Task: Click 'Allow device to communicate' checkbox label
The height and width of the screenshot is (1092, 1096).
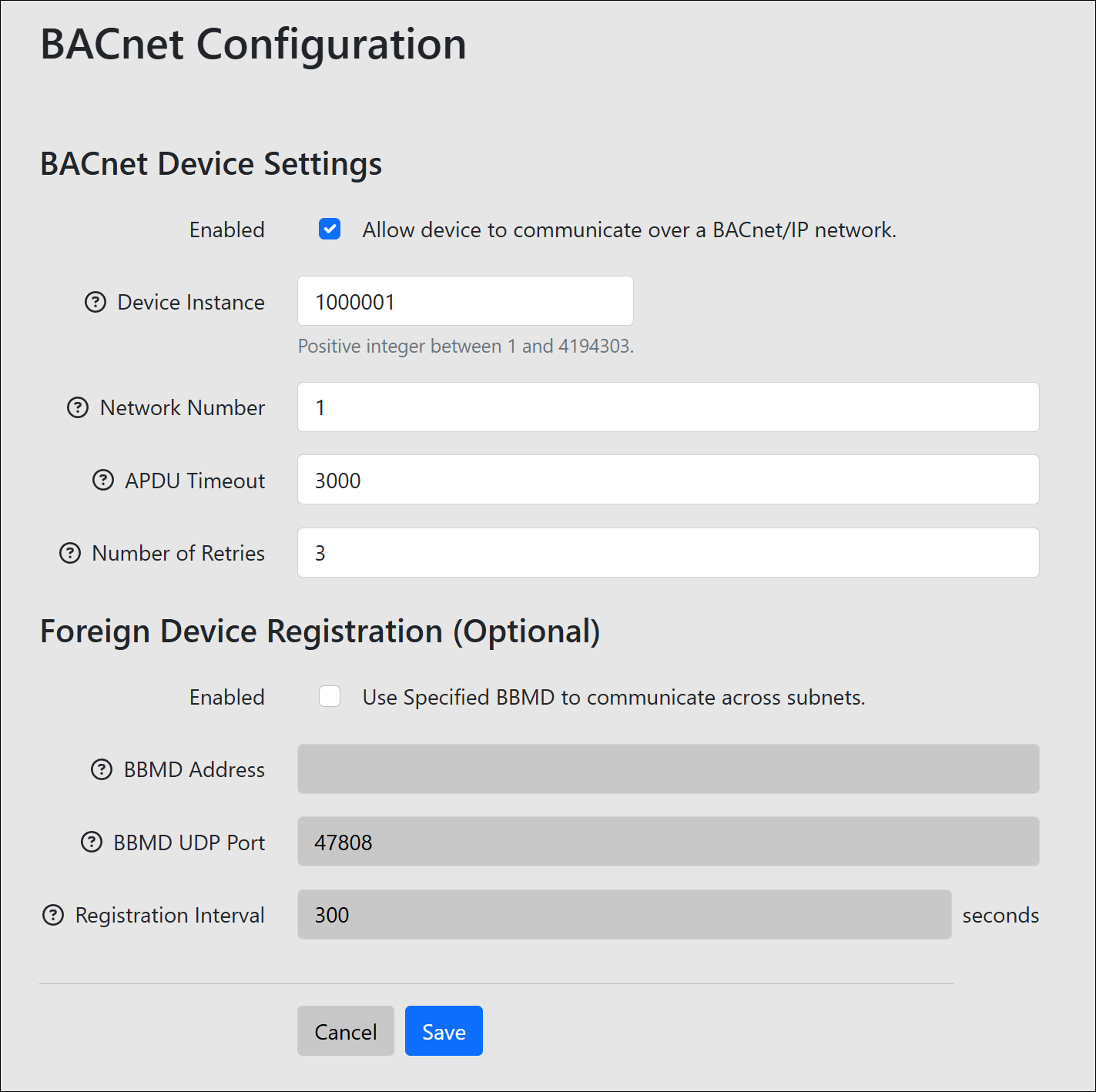Action: click(x=628, y=230)
